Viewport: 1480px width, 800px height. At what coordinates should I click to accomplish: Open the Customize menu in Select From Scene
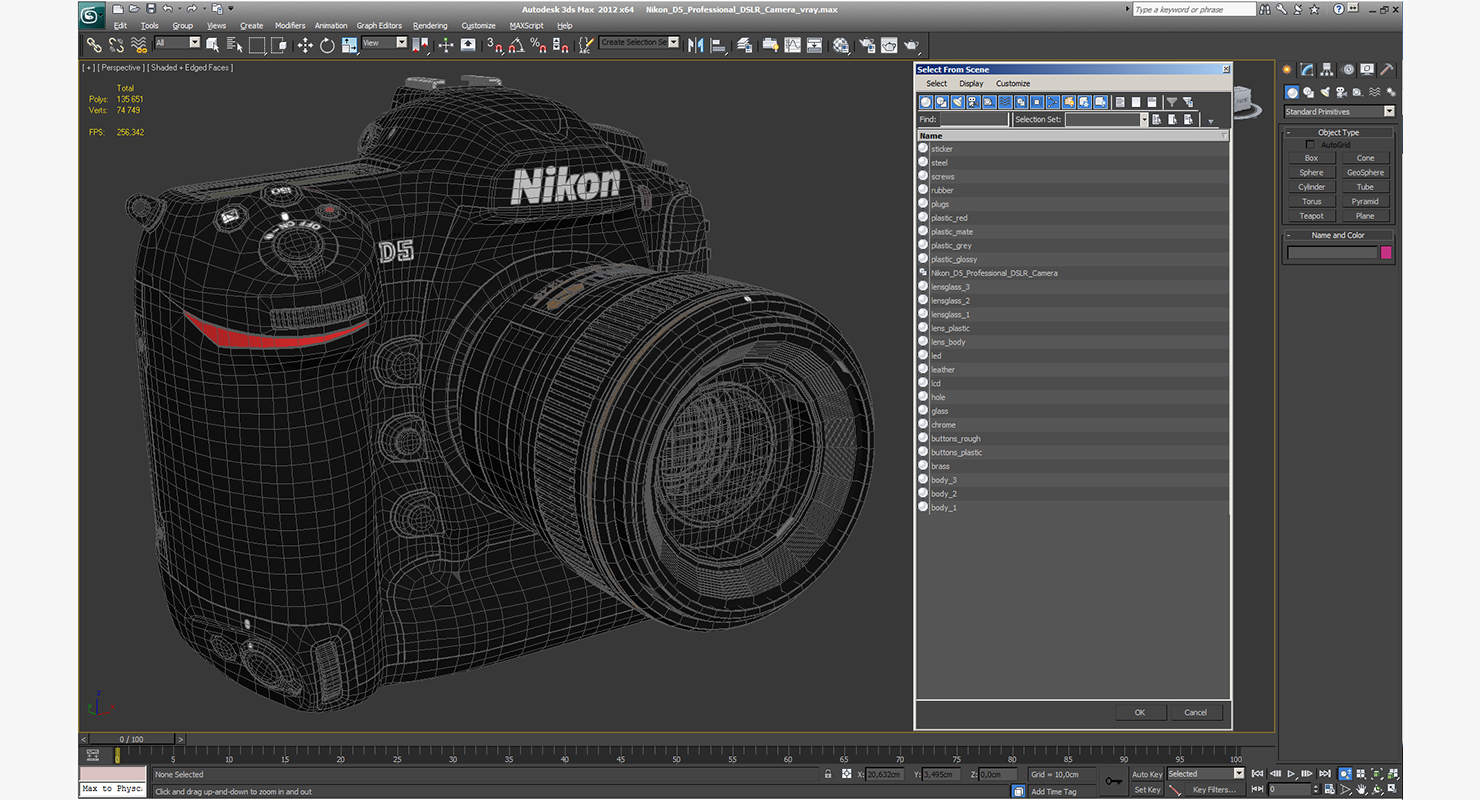tap(1013, 84)
